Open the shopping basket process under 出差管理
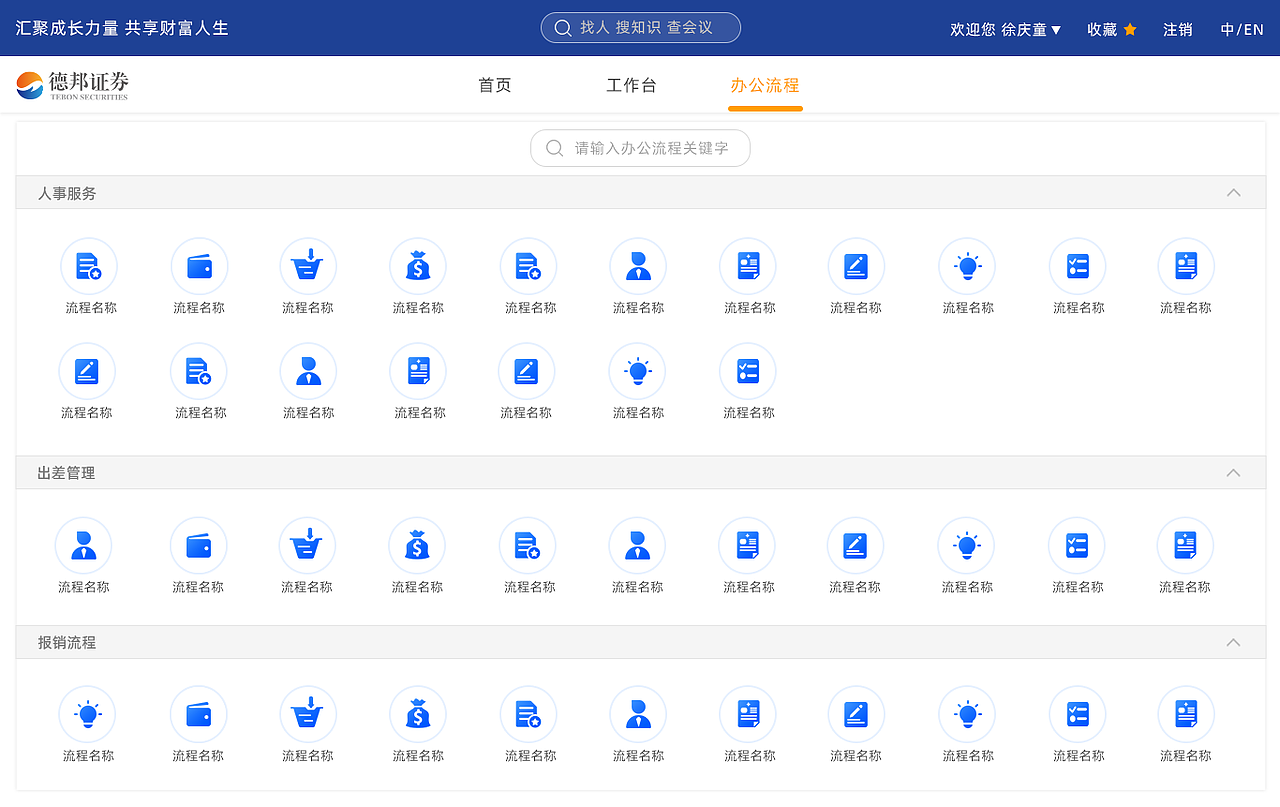This screenshot has width=1280, height=807. [x=307, y=546]
